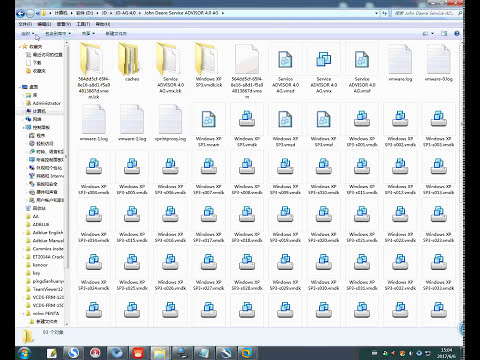This screenshot has height=360, width=480.
Task: Select the Windows XP SP3.vmdk.lck folder
Action: (209, 65)
